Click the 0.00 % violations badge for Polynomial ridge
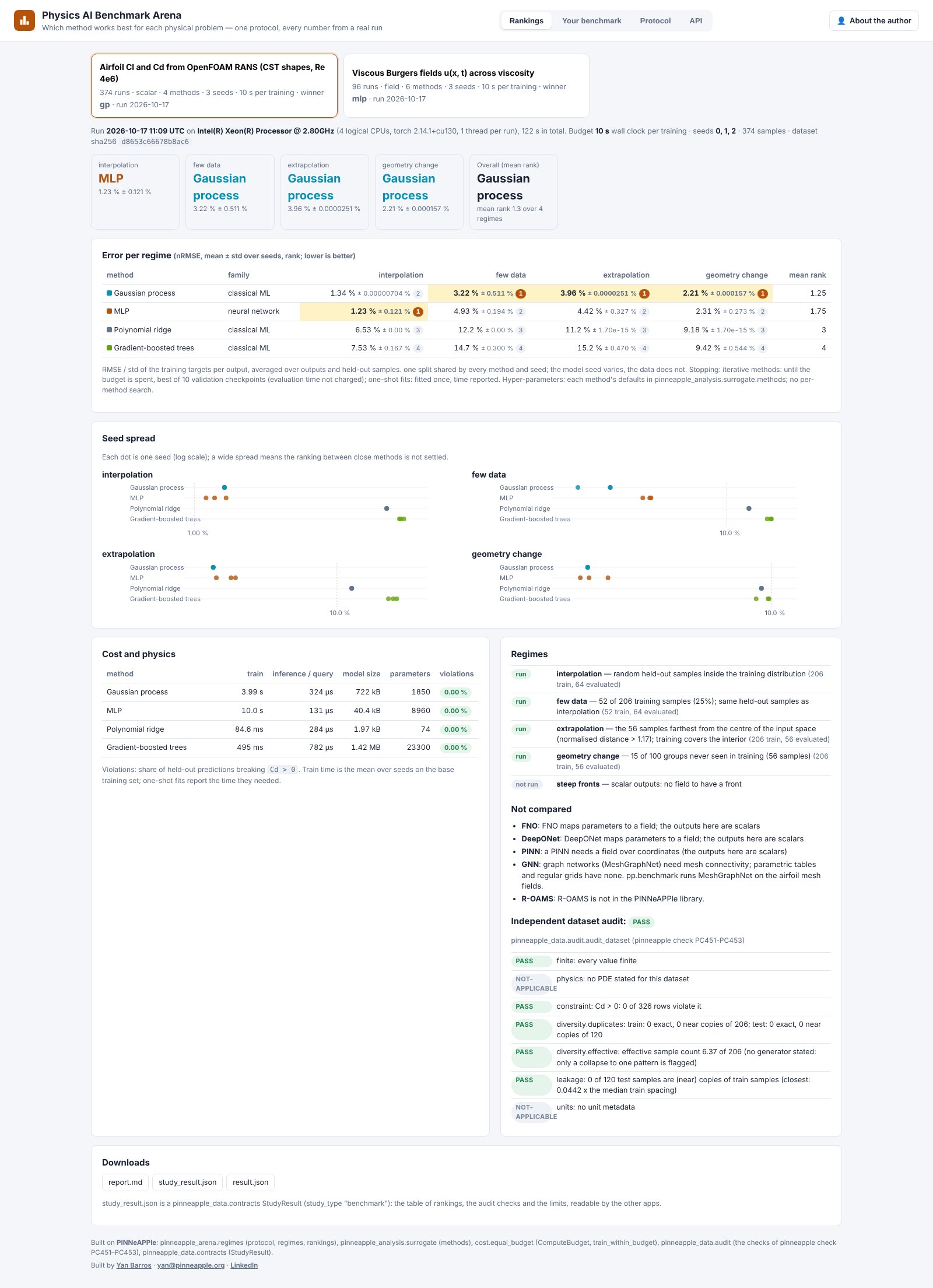 [x=455, y=729]
